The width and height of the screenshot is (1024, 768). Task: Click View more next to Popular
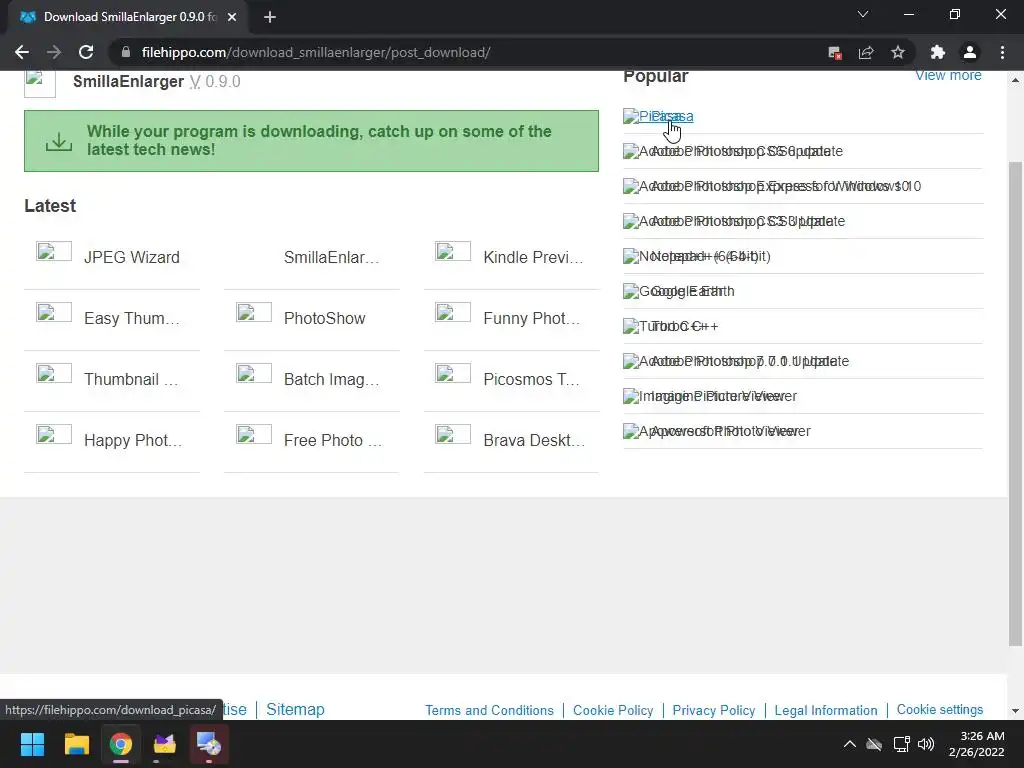point(948,75)
